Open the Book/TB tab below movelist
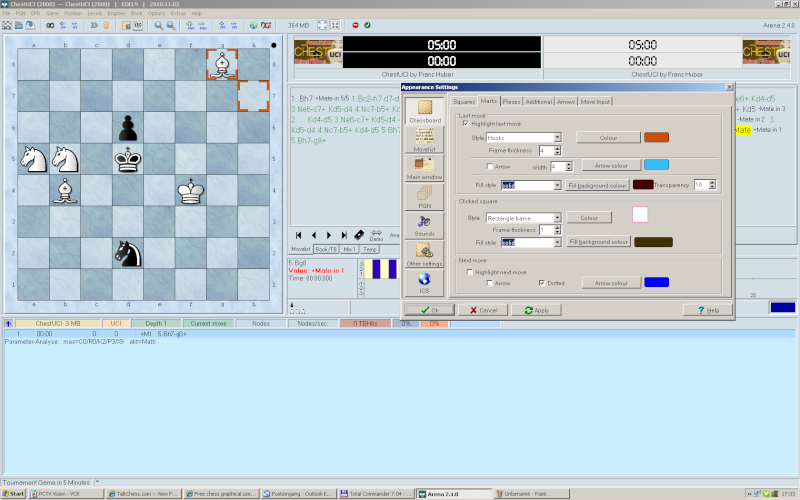Image resolution: width=800 pixels, height=500 pixels. (326, 249)
